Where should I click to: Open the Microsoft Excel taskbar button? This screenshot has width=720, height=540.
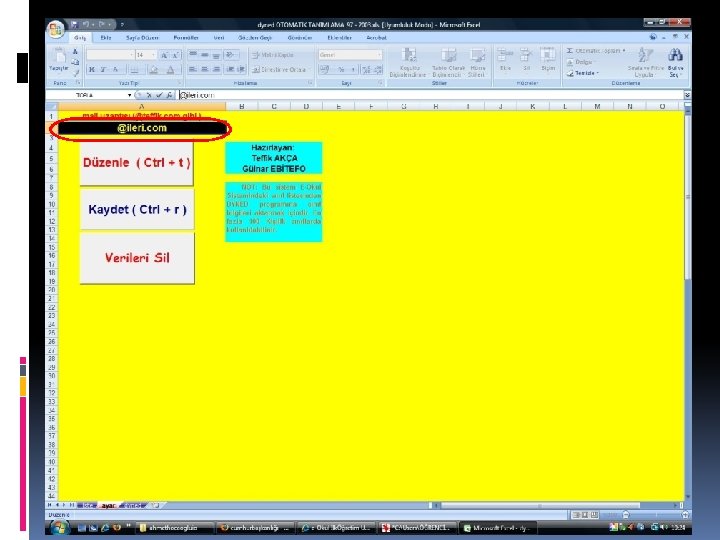(x=498, y=528)
